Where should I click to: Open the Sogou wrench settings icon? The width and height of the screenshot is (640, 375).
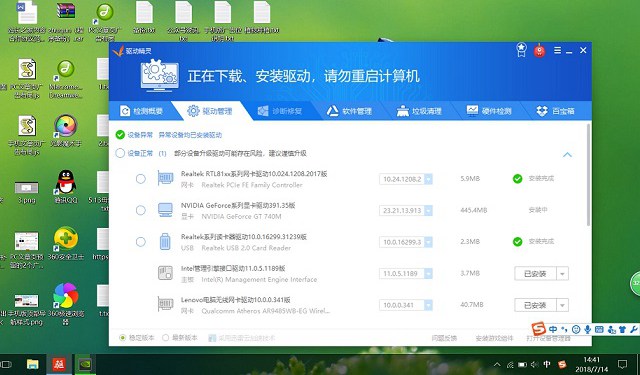(x=634, y=329)
